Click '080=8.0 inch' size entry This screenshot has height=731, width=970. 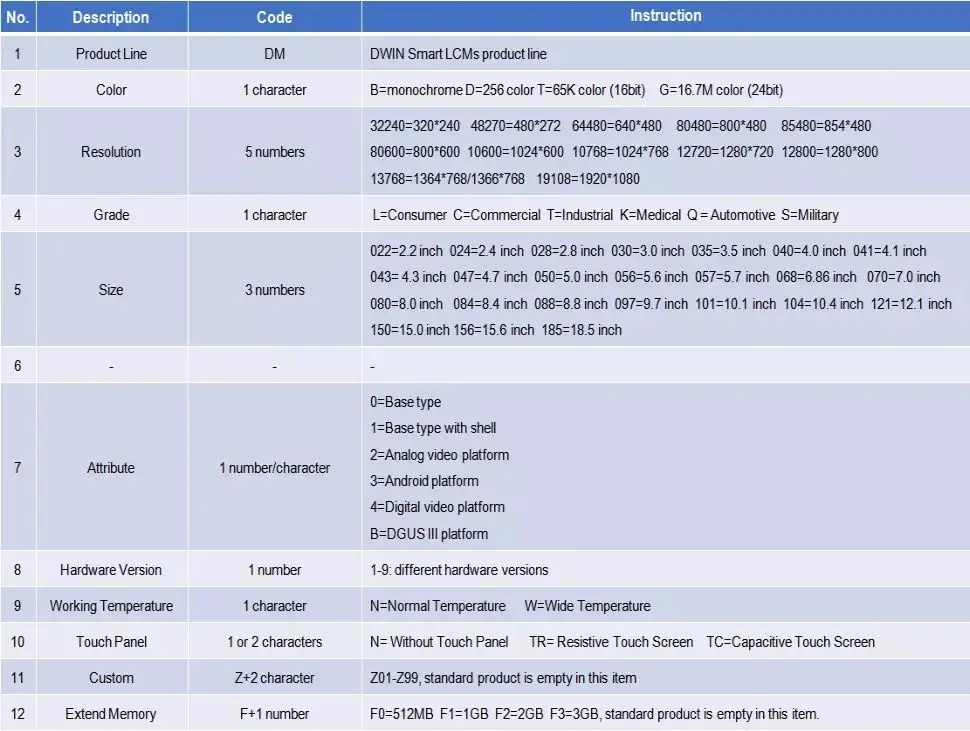click(x=406, y=304)
